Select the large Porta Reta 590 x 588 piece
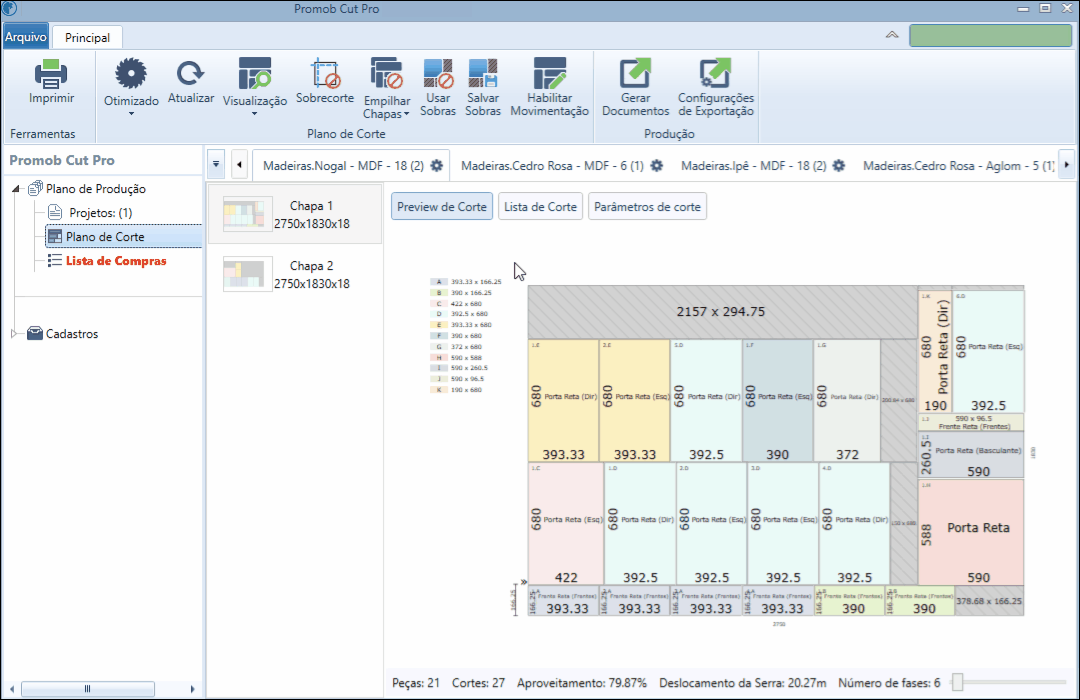The width and height of the screenshot is (1080, 700). tap(970, 533)
